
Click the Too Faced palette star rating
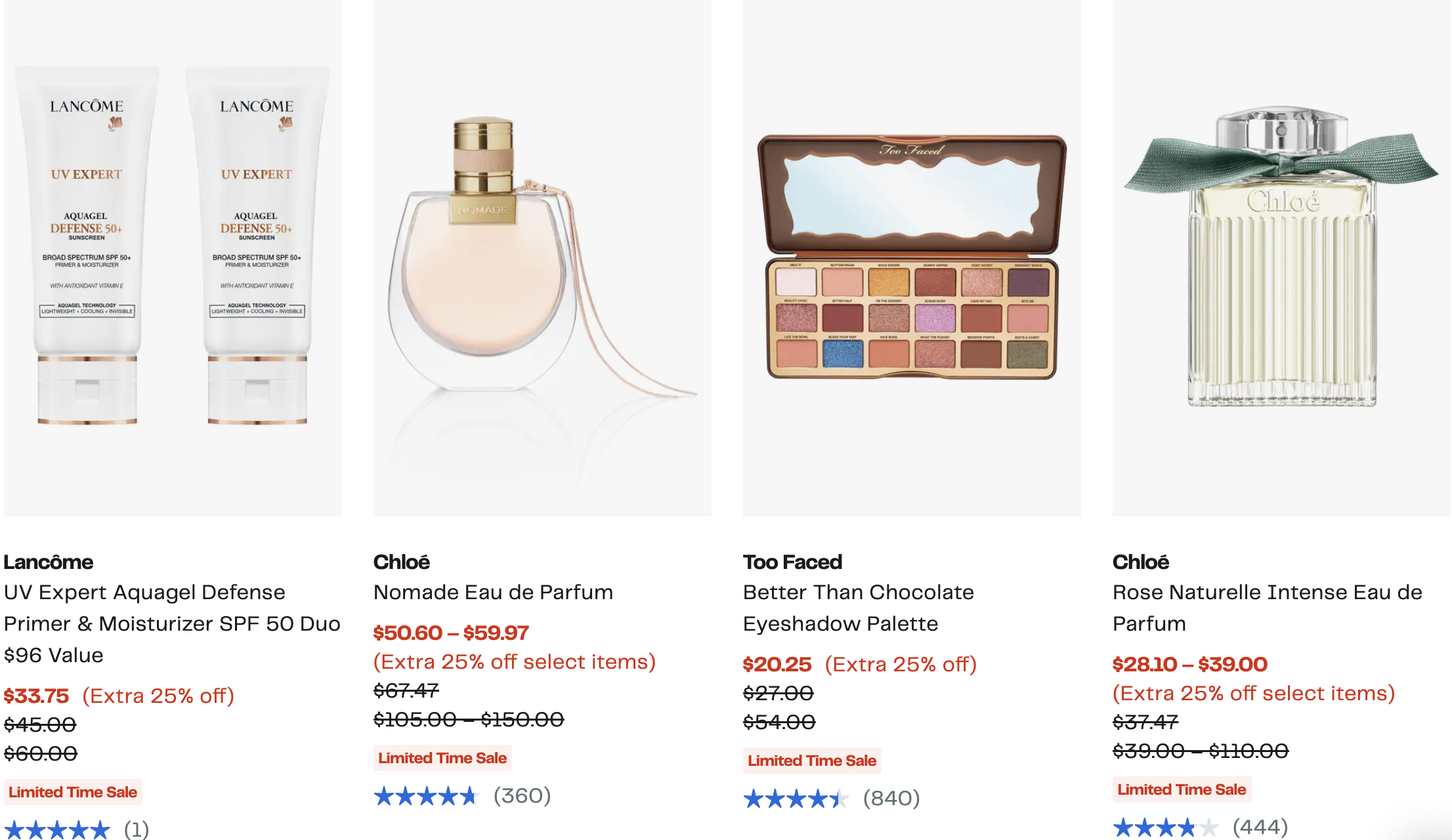tap(795, 799)
